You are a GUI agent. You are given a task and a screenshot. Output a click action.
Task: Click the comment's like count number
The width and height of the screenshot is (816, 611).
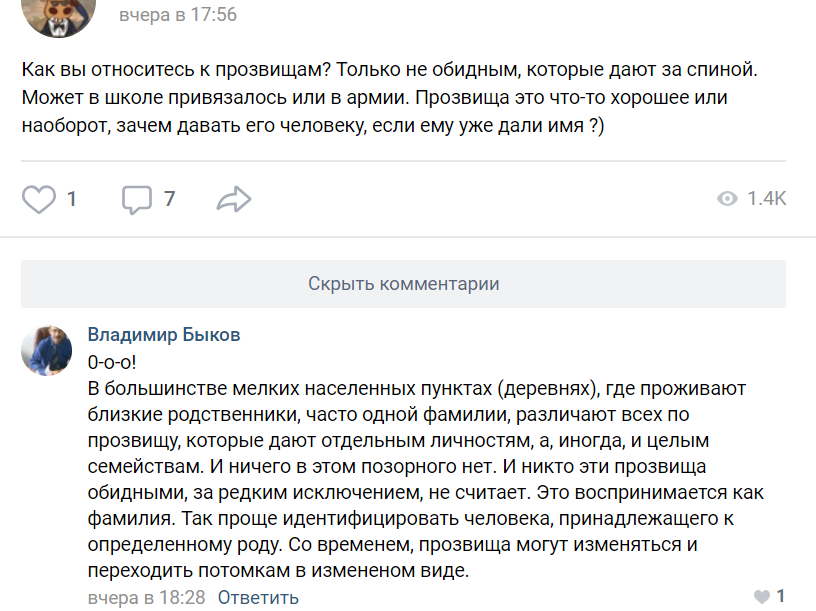[780, 597]
